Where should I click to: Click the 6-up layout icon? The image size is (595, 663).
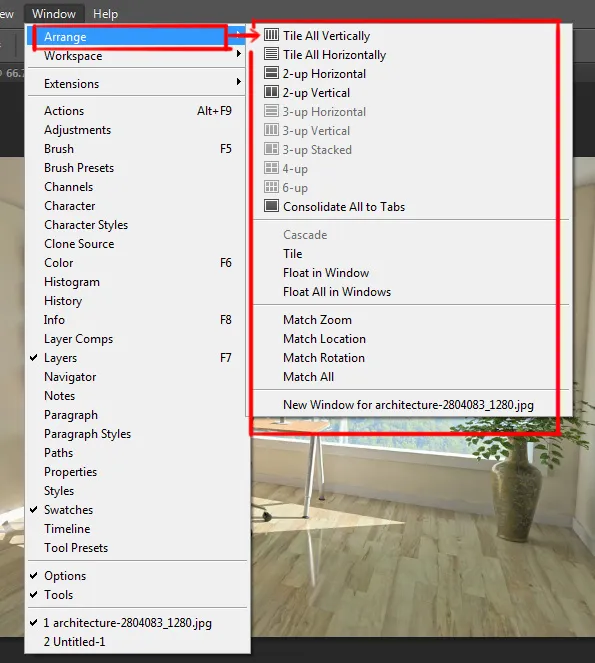point(271,187)
